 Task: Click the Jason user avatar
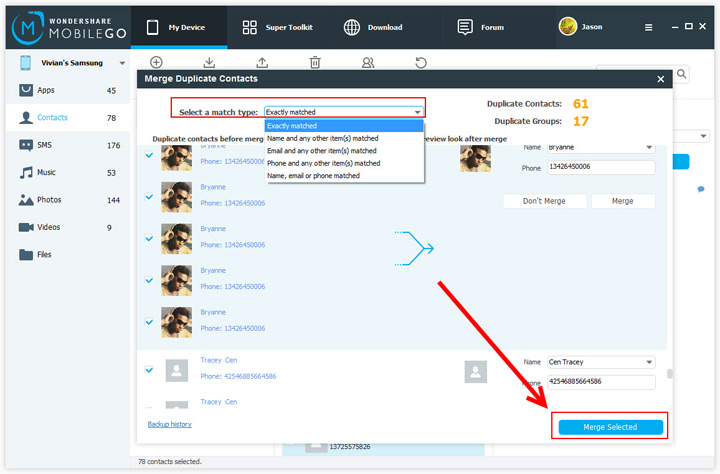pyautogui.click(x=568, y=27)
